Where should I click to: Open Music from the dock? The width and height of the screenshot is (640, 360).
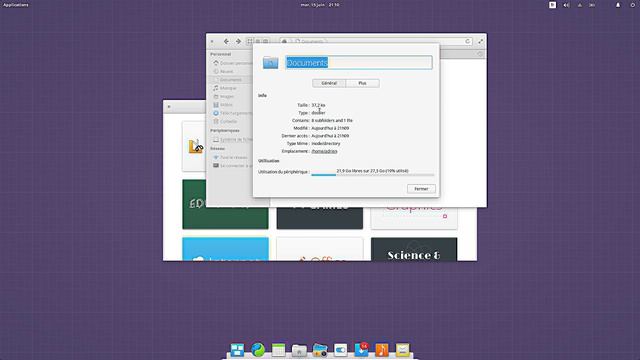[382, 350]
